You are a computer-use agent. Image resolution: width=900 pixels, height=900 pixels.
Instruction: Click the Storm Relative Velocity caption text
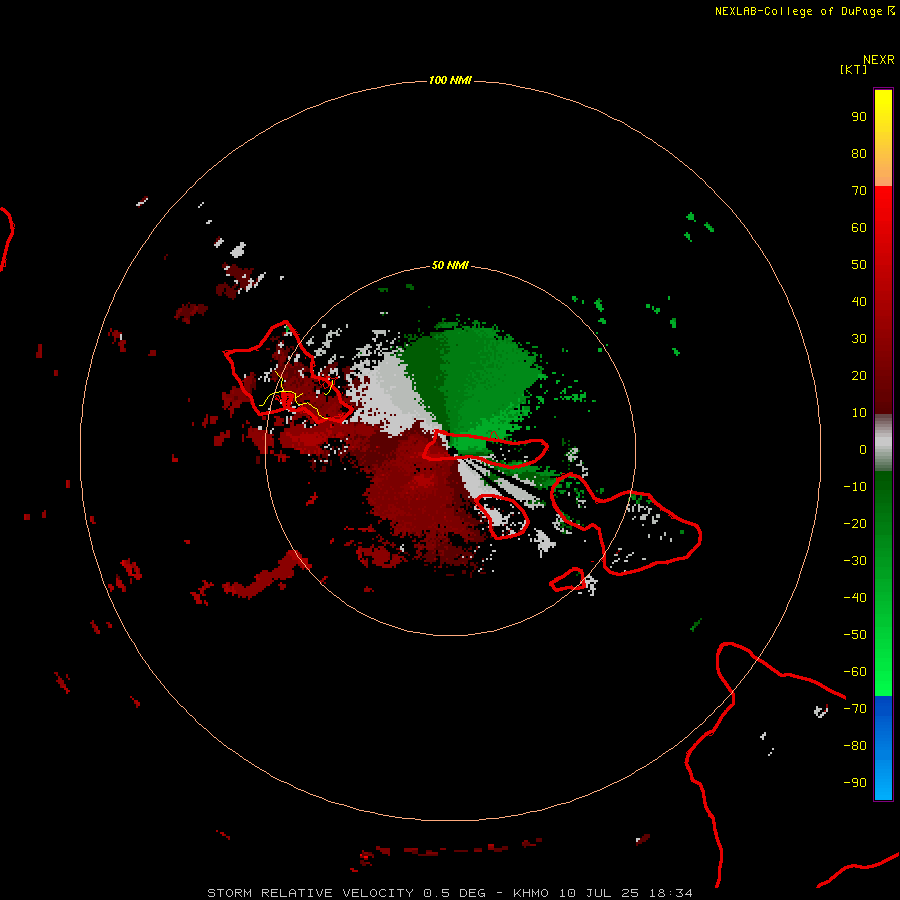click(450, 893)
